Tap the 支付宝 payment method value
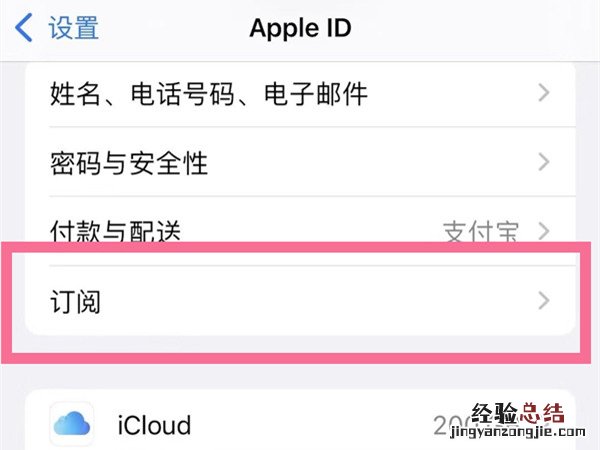 click(x=481, y=232)
